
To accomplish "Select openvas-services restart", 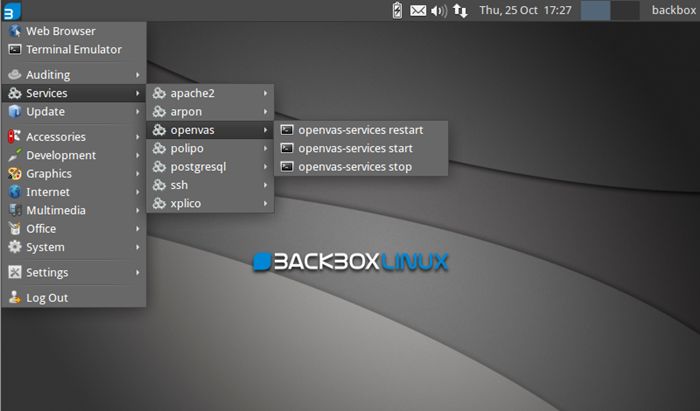I will pos(361,130).
